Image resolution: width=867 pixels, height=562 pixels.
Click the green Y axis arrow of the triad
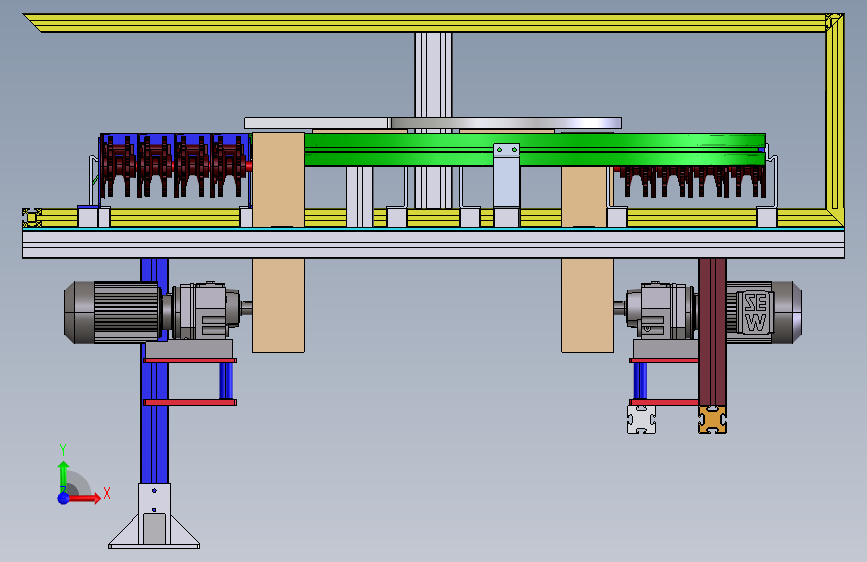(64, 477)
